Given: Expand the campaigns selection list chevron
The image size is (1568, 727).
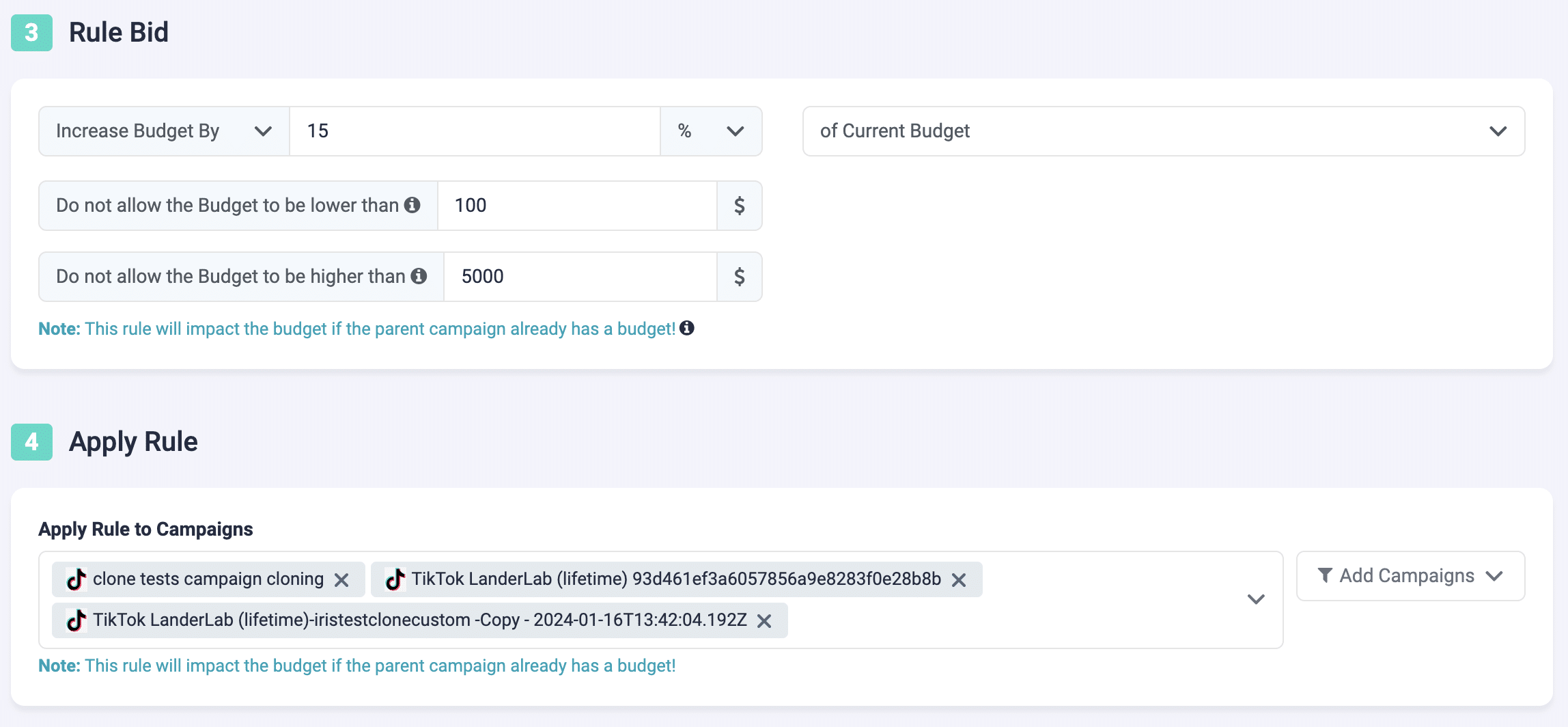Looking at the screenshot, I should 1256,599.
